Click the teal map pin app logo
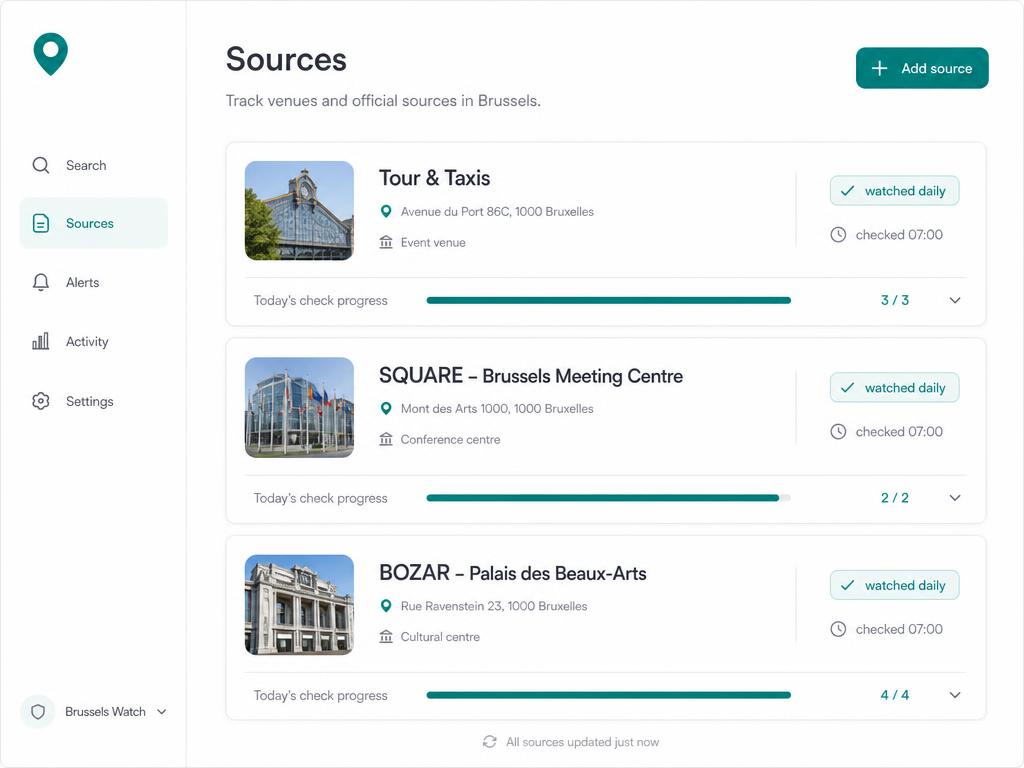Image resolution: width=1024 pixels, height=768 pixels. (x=50, y=54)
